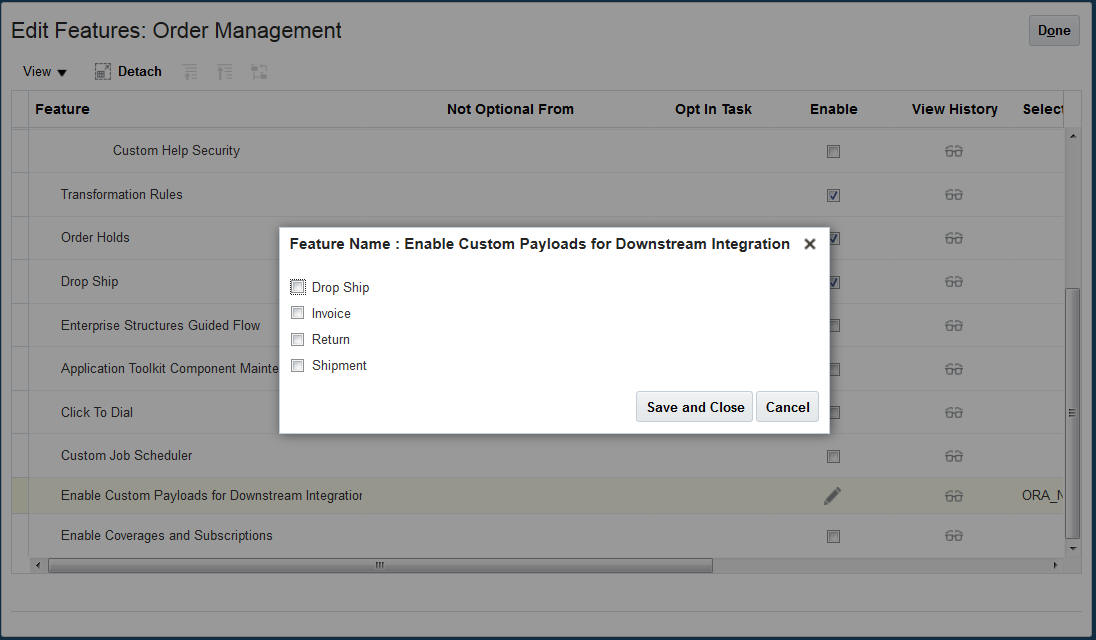Open view history for Click To Dial
This screenshot has height=640, width=1096.
(954, 412)
